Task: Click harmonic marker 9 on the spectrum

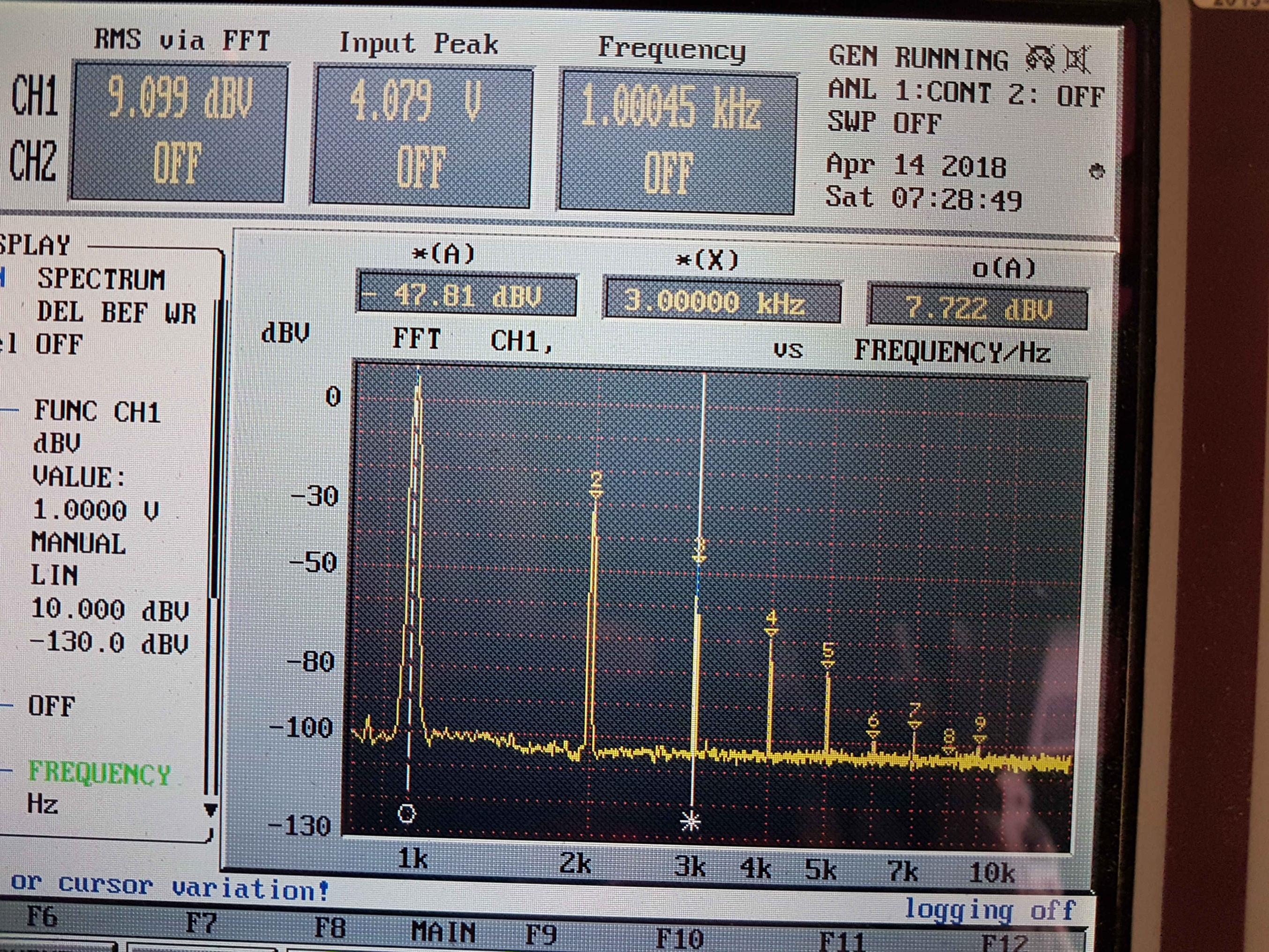Action: point(980,729)
